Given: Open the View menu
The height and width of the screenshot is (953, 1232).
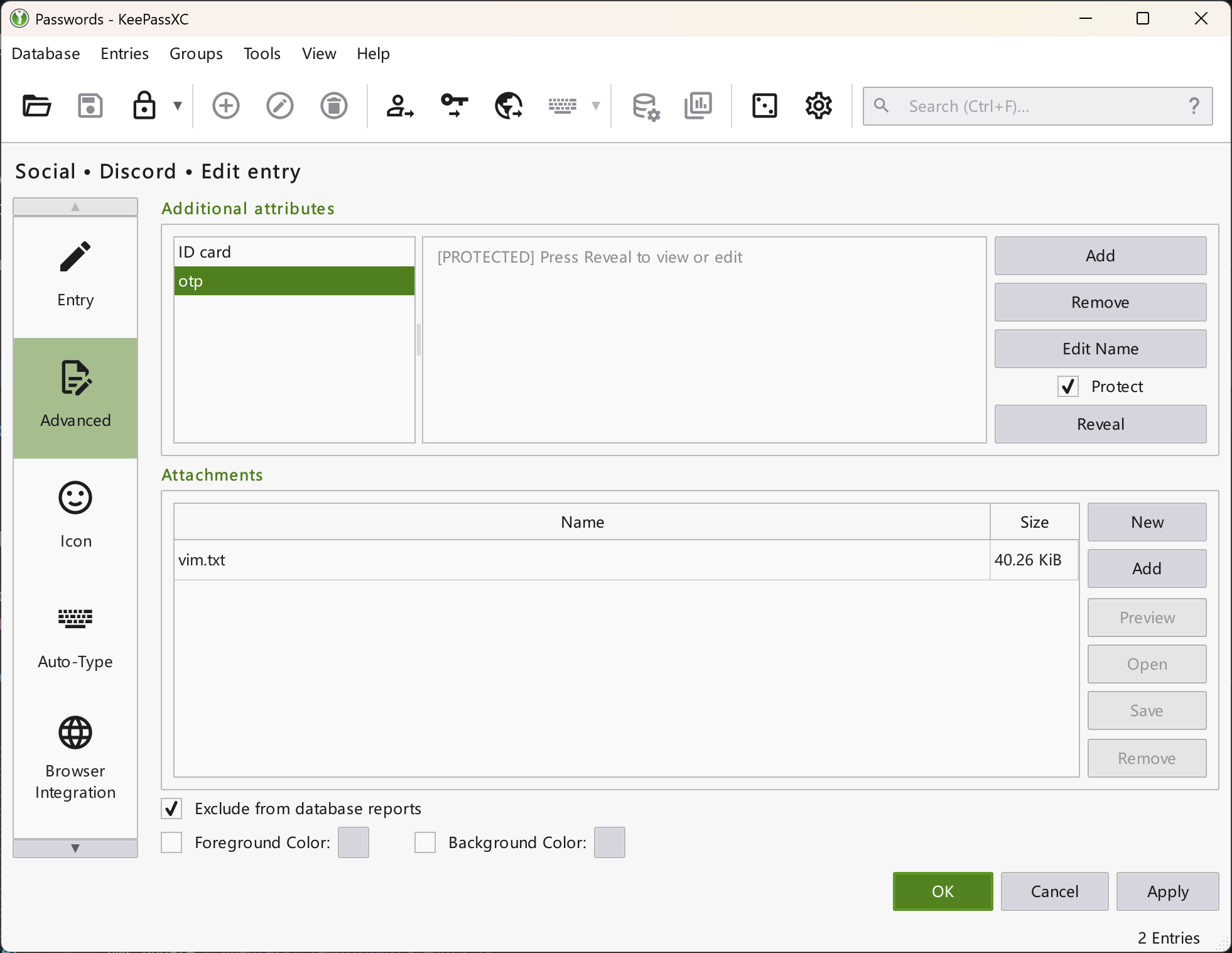Looking at the screenshot, I should [319, 53].
